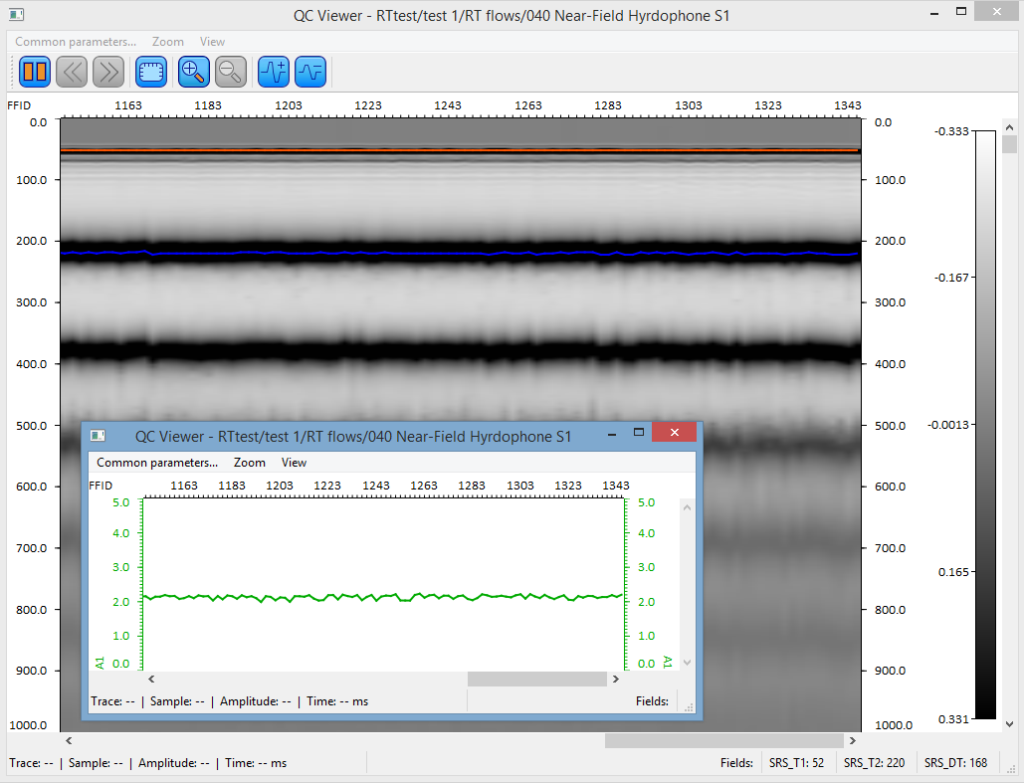Decrease amplitude gain using the waveform minus icon

pos(310,71)
